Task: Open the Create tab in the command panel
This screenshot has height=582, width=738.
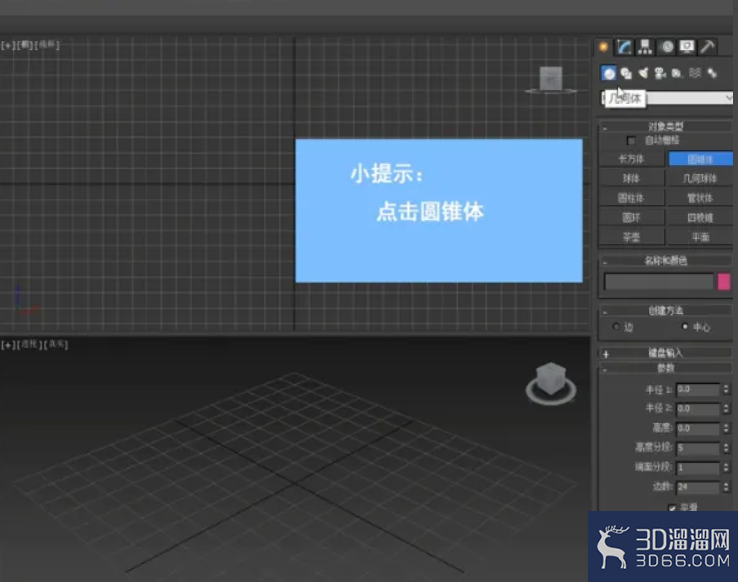Action: [603, 47]
